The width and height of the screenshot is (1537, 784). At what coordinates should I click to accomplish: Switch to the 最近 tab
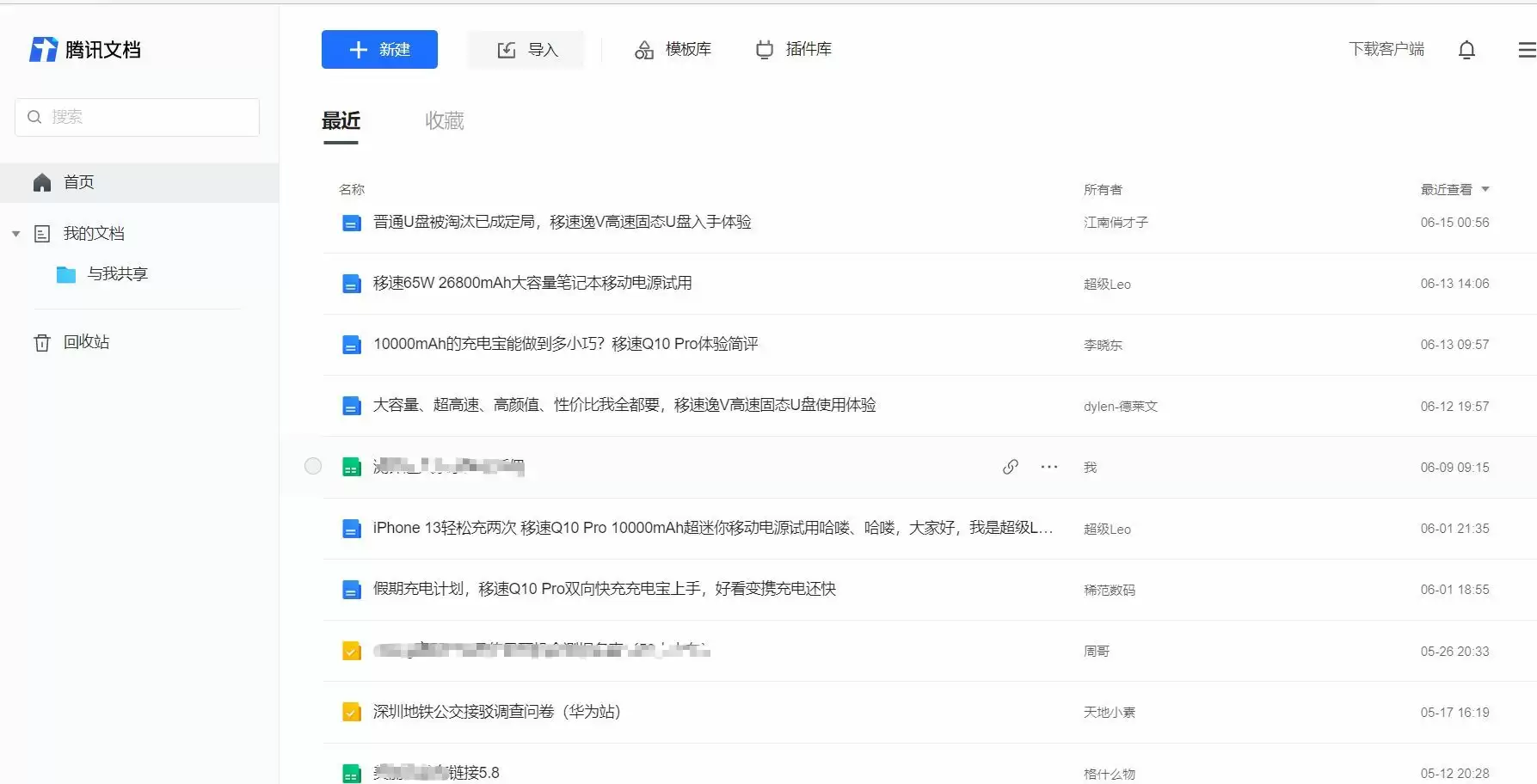tap(341, 121)
